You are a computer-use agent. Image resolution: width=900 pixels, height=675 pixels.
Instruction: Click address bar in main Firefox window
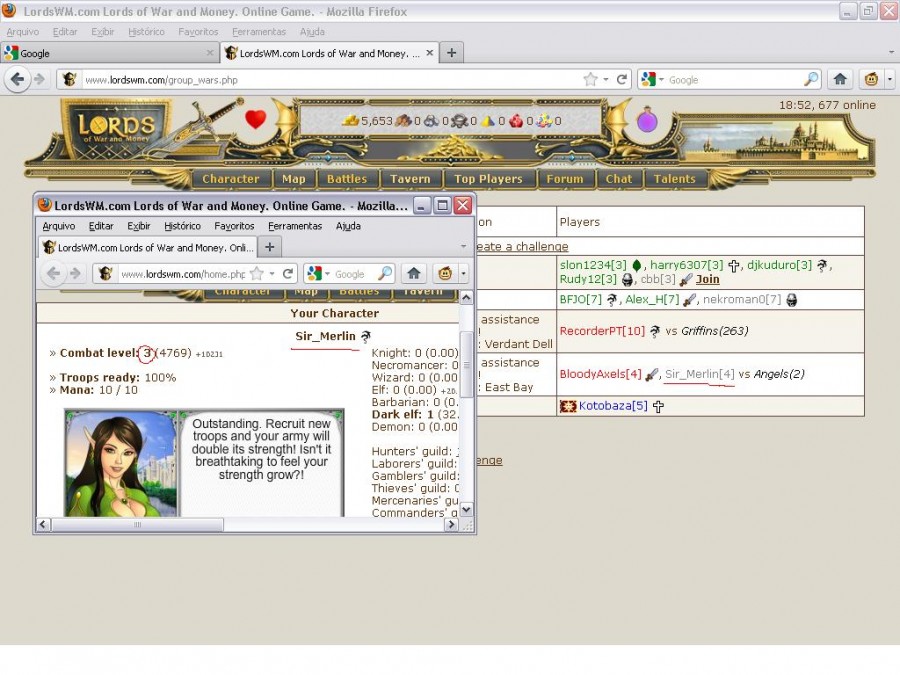[x=332, y=80]
